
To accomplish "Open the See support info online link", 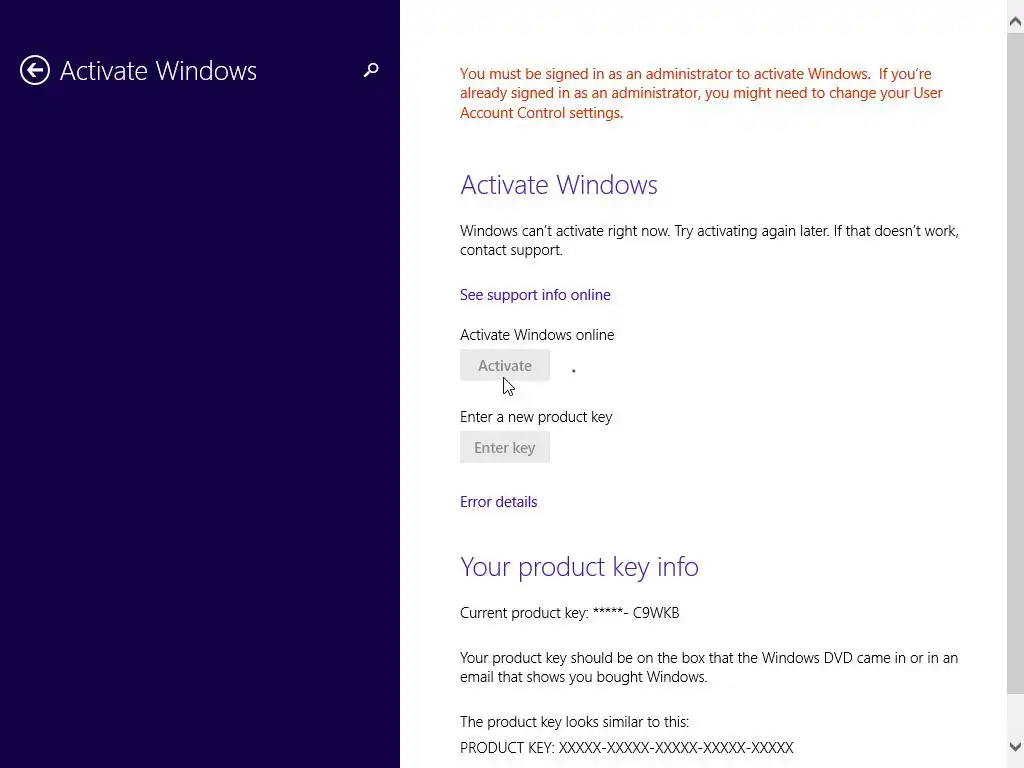I will [535, 295].
